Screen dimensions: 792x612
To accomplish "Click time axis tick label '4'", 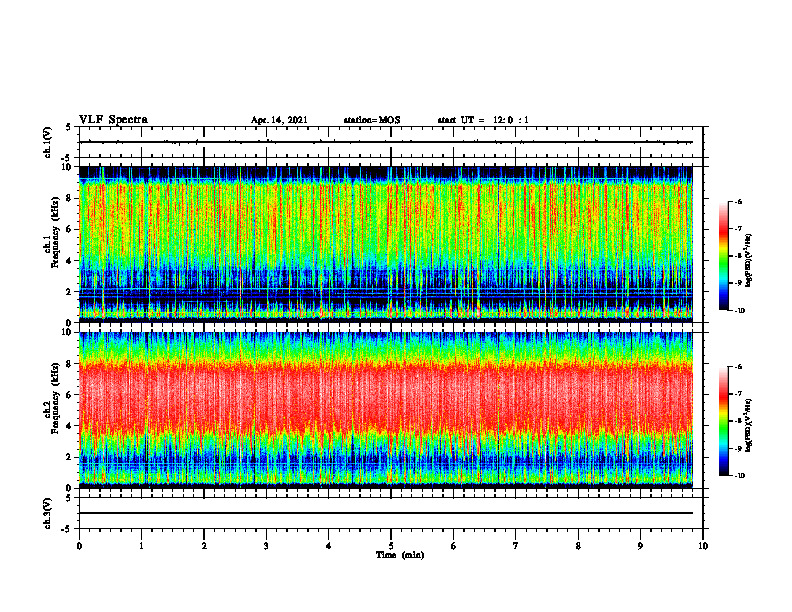I will tap(329, 546).
